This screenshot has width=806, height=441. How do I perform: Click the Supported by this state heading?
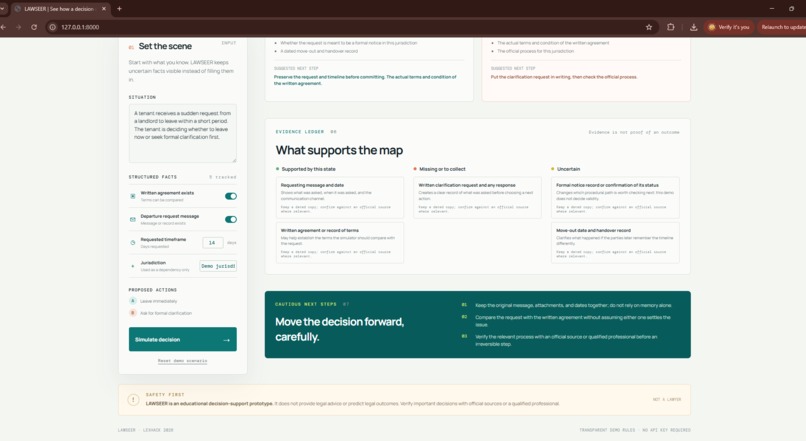click(308, 169)
